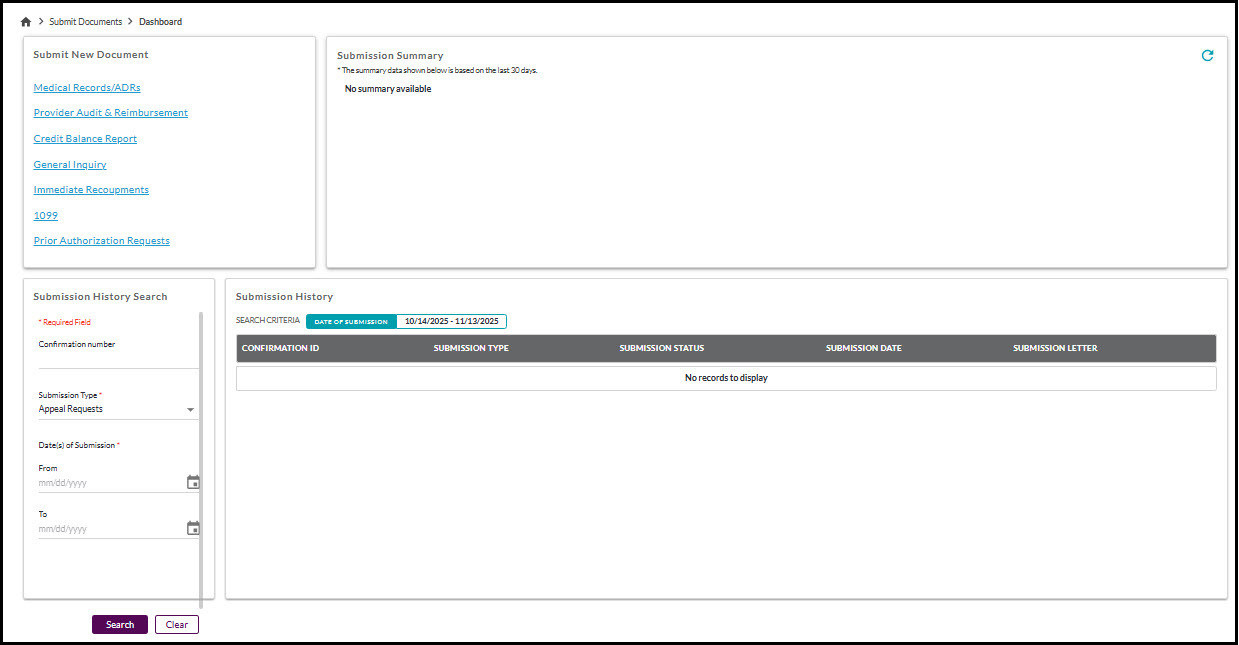The height and width of the screenshot is (645, 1239).
Task: Open the Medical Records/ADRs submission form
Action: pos(87,87)
